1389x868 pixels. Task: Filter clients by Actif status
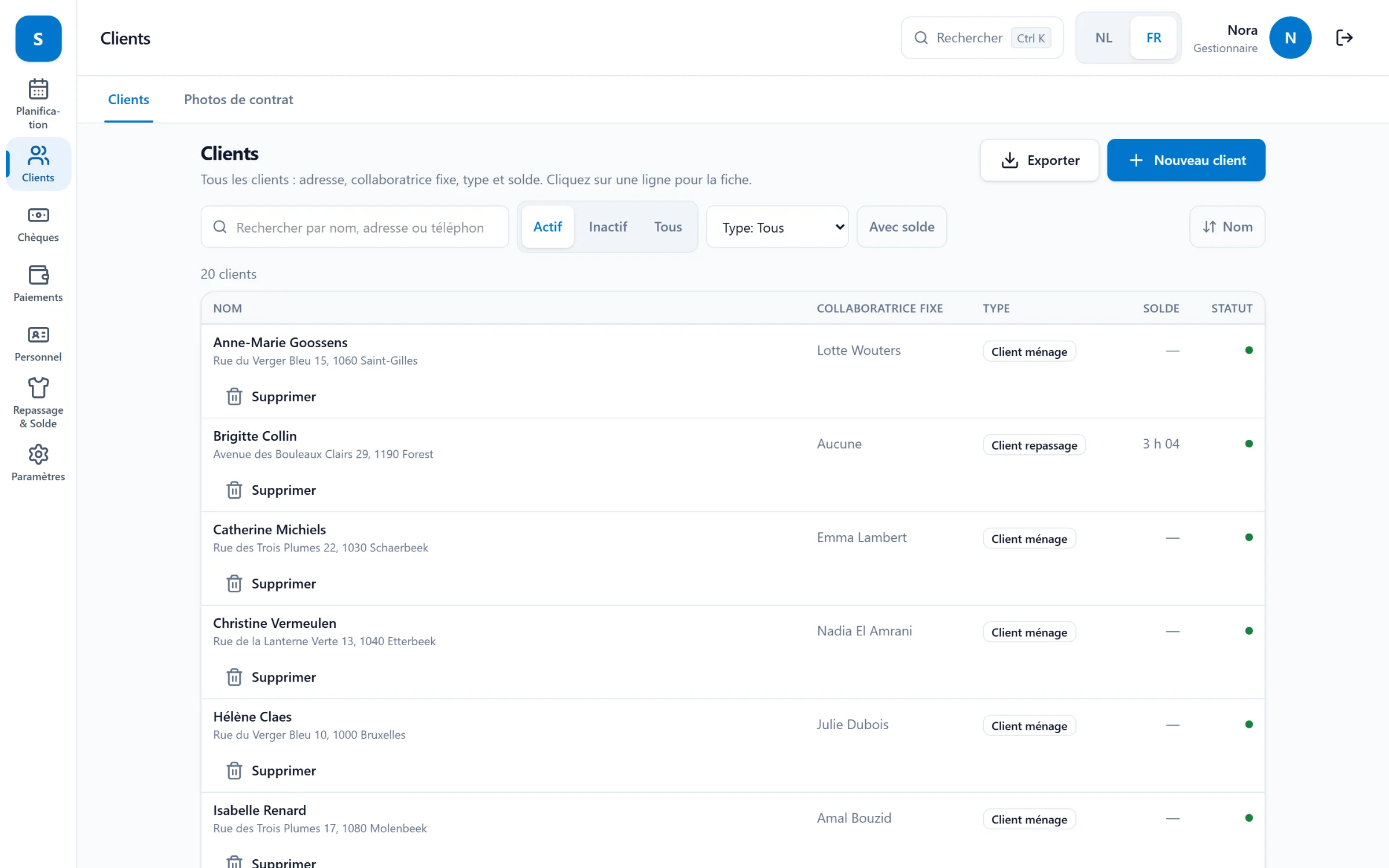(547, 227)
